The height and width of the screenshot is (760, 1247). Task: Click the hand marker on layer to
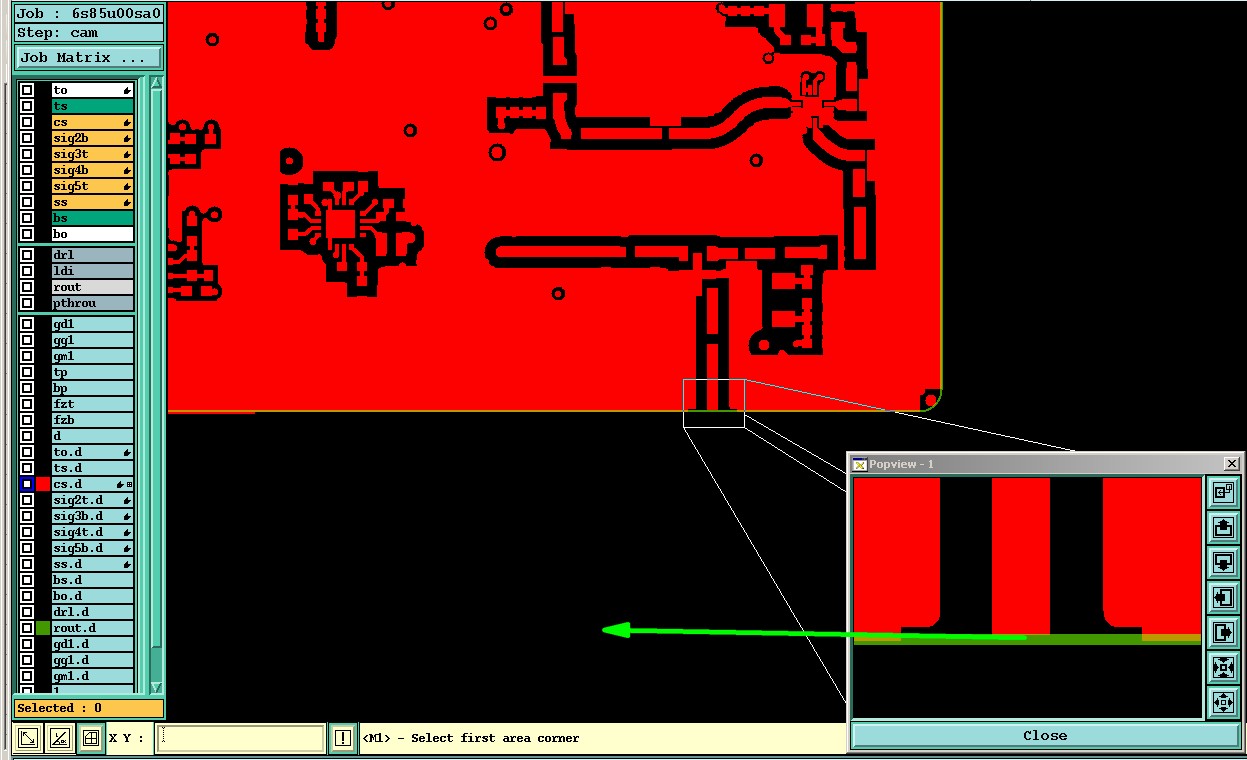[x=127, y=91]
